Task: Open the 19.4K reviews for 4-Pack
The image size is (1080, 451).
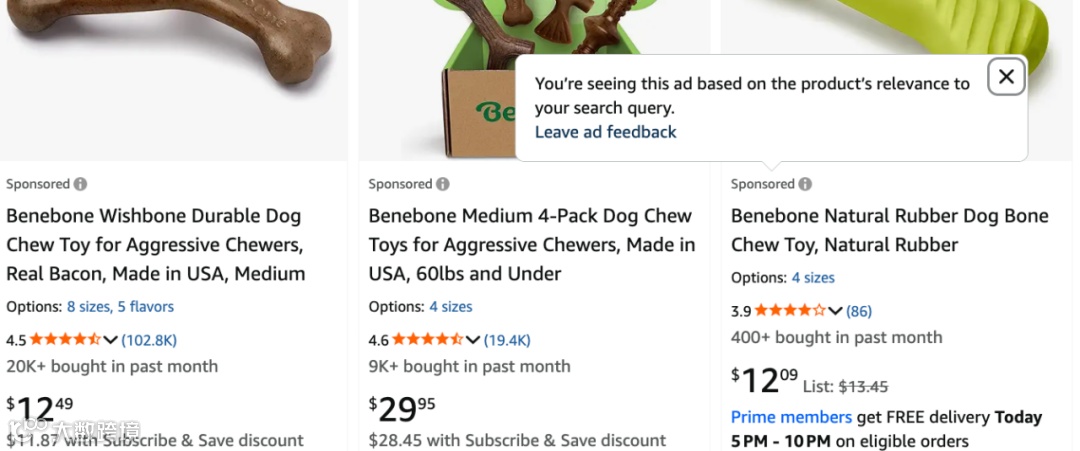Action: (x=507, y=340)
